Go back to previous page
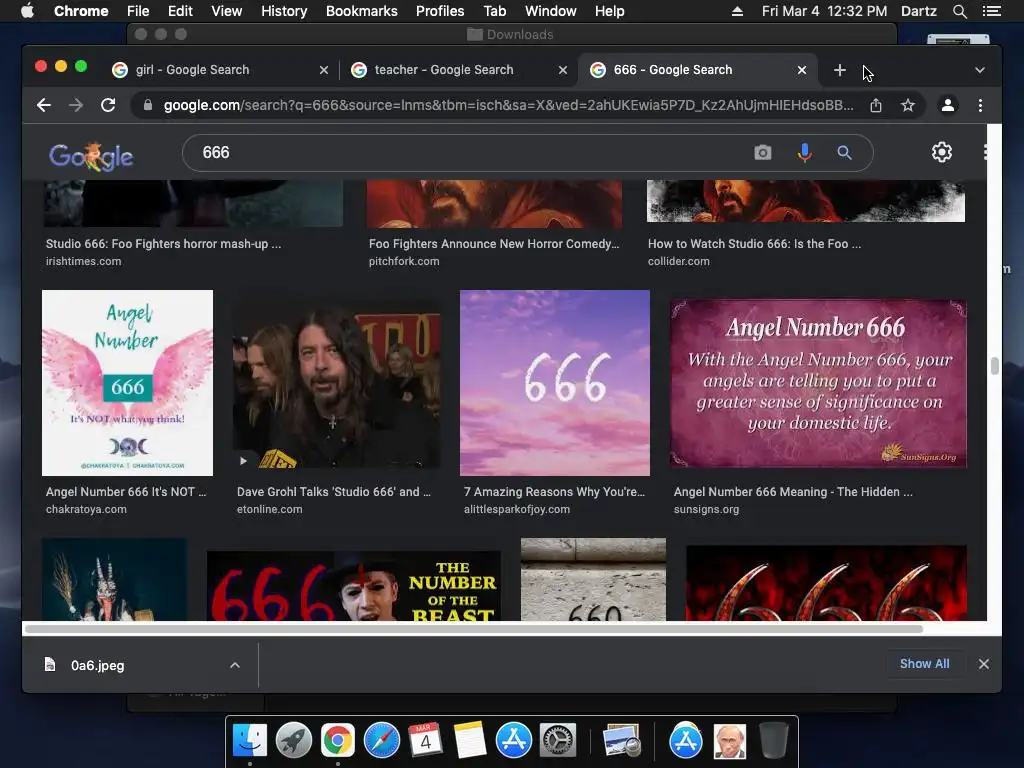Viewport: 1024px width, 768px height. click(x=44, y=105)
